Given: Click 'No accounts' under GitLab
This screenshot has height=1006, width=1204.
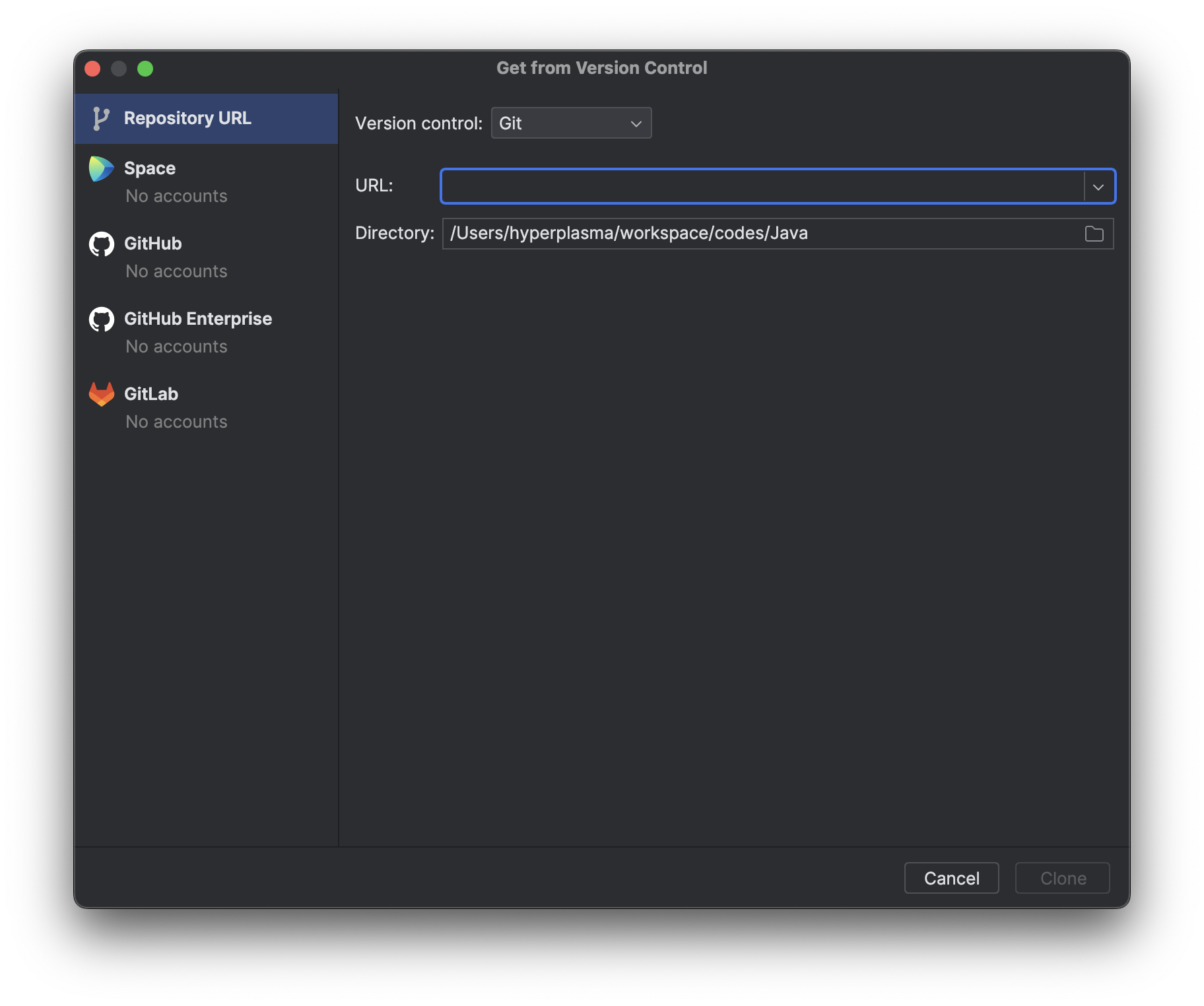Looking at the screenshot, I should pyautogui.click(x=176, y=422).
